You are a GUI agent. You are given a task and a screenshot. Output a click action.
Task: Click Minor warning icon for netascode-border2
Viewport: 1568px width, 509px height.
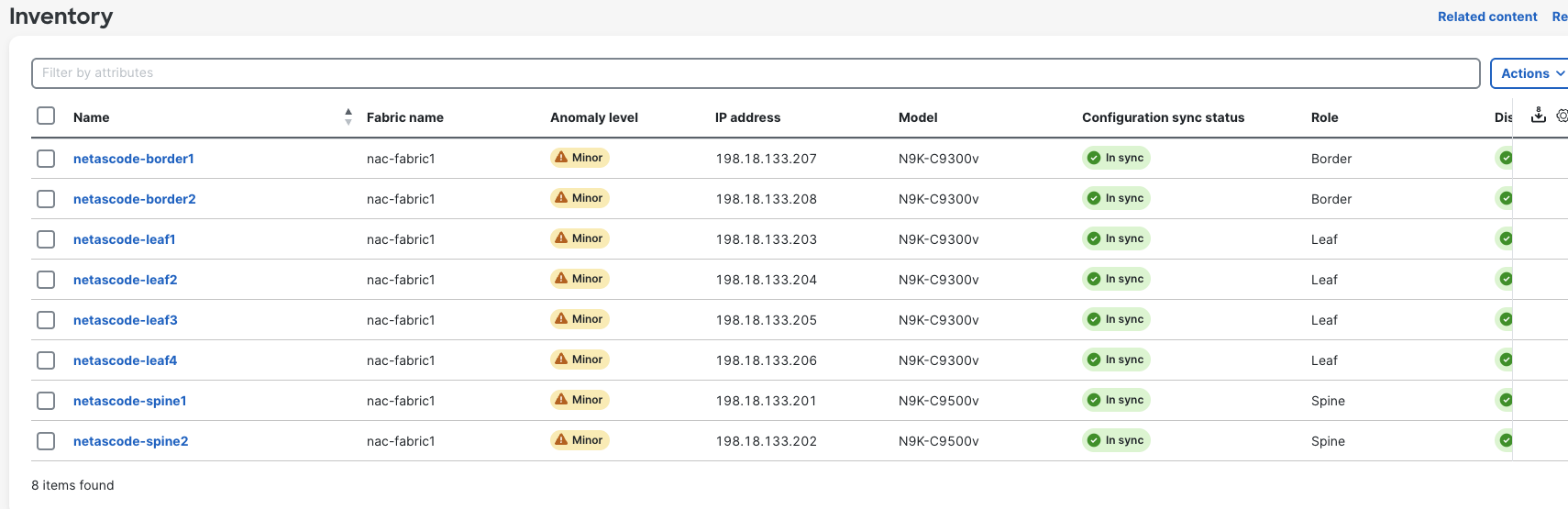pyautogui.click(x=561, y=198)
